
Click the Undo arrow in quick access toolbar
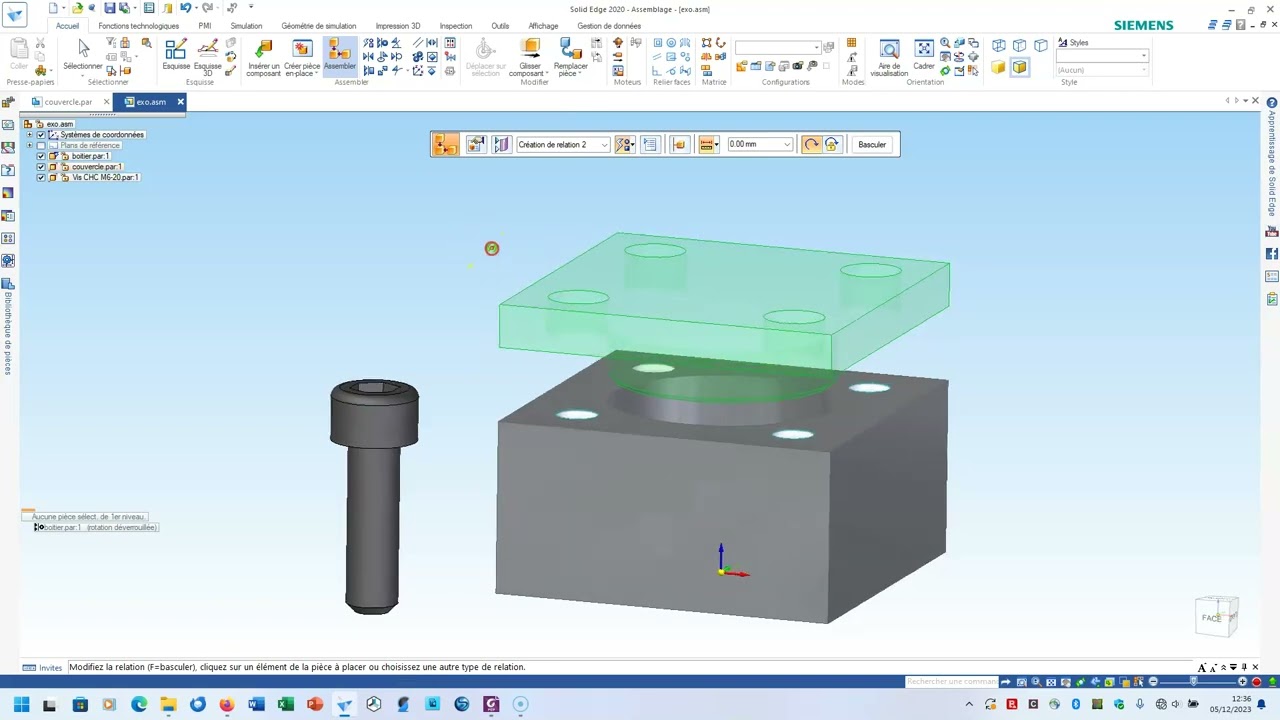[185, 8]
